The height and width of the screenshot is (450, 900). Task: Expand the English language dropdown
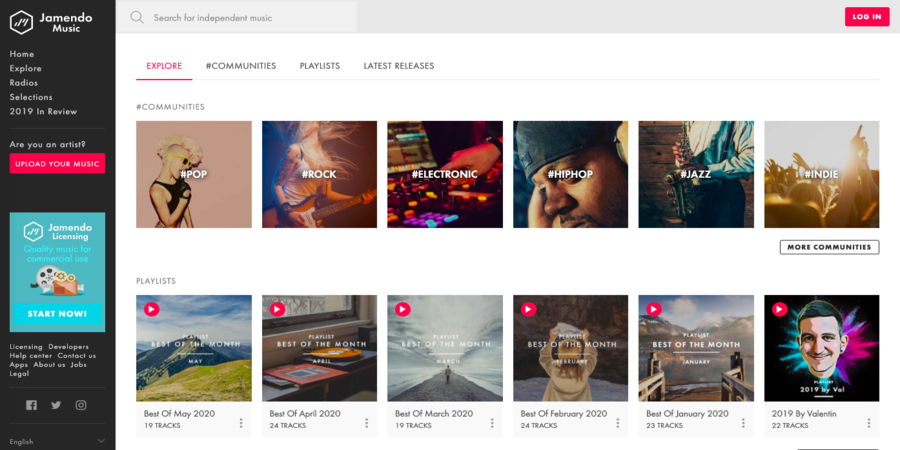(57, 441)
